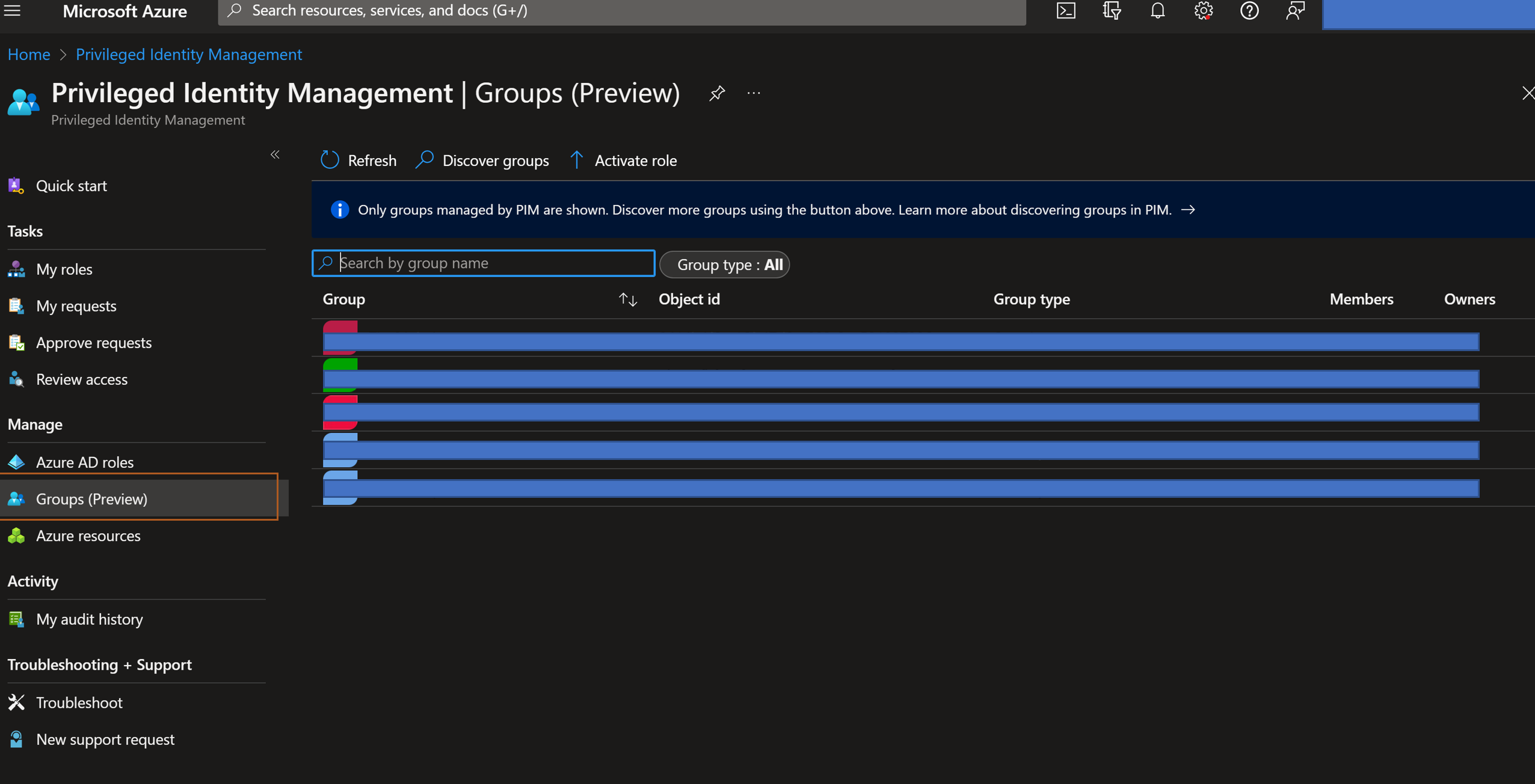
Task: Focus the Search by group name field
Action: coord(484,263)
